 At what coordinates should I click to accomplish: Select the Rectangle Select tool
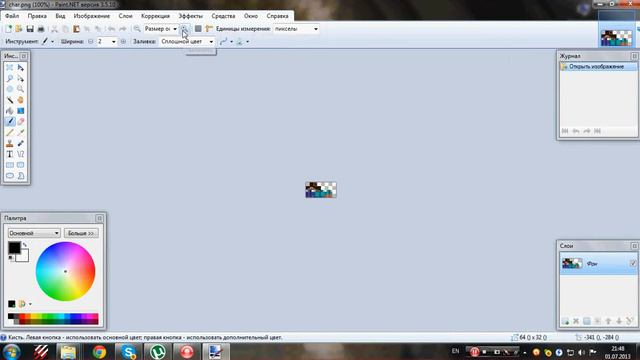[10, 67]
